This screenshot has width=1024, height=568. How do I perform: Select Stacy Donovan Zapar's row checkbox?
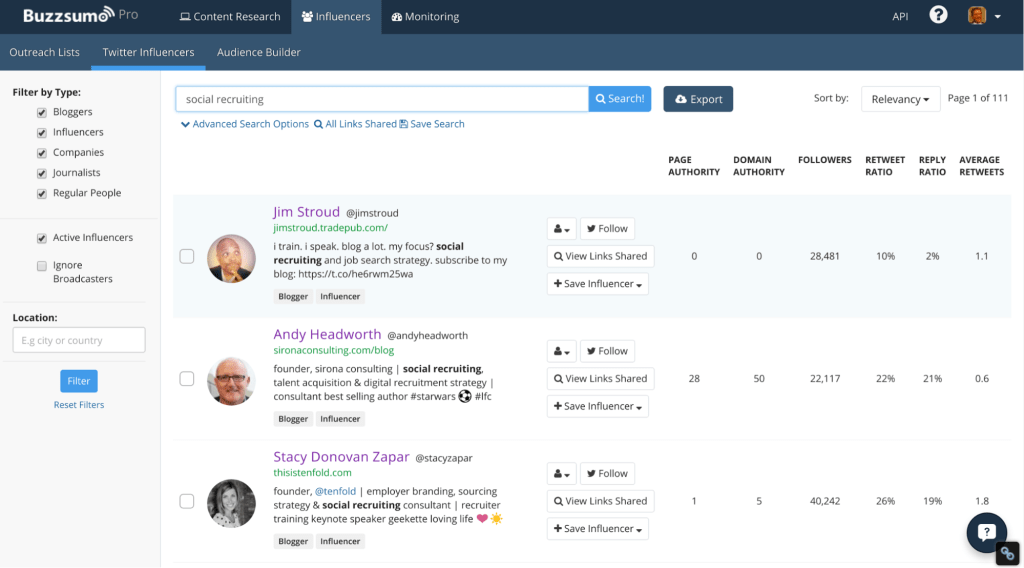pyautogui.click(x=187, y=501)
